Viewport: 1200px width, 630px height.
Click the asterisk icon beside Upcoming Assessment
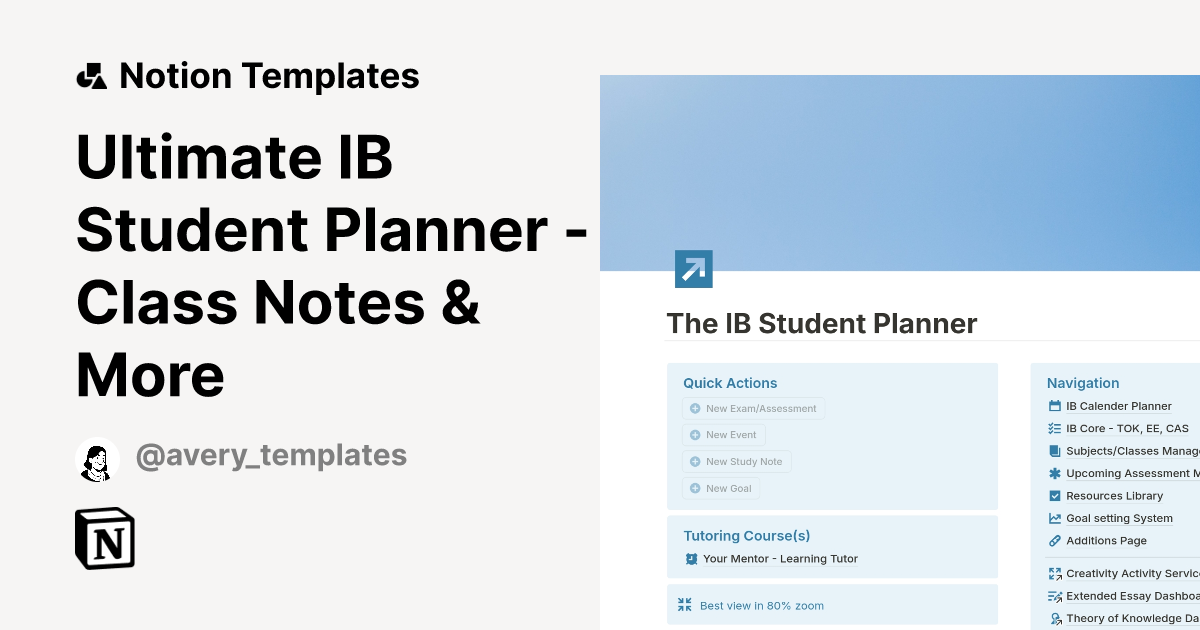[1054, 473]
